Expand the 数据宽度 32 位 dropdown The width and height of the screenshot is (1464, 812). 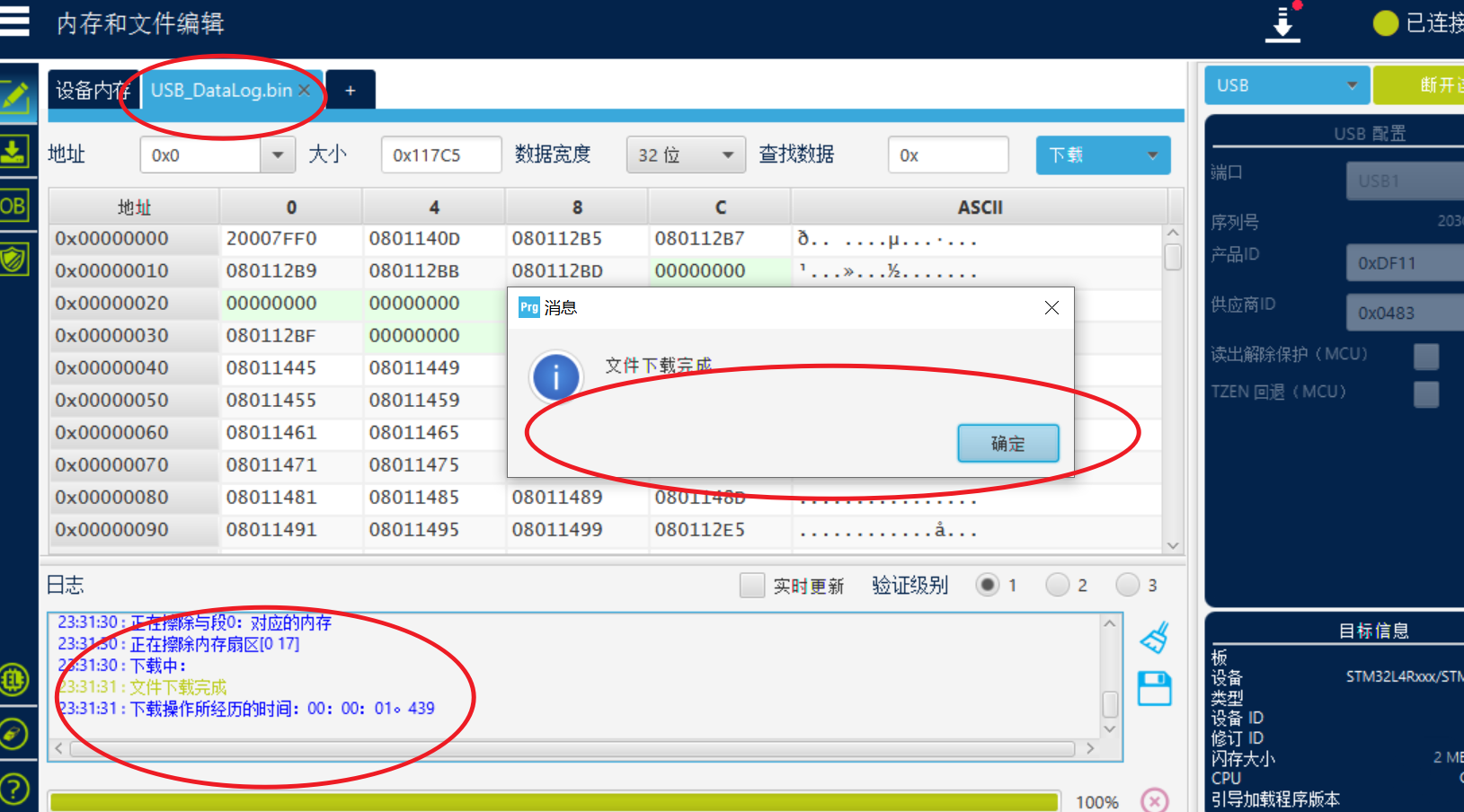click(x=686, y=155)
